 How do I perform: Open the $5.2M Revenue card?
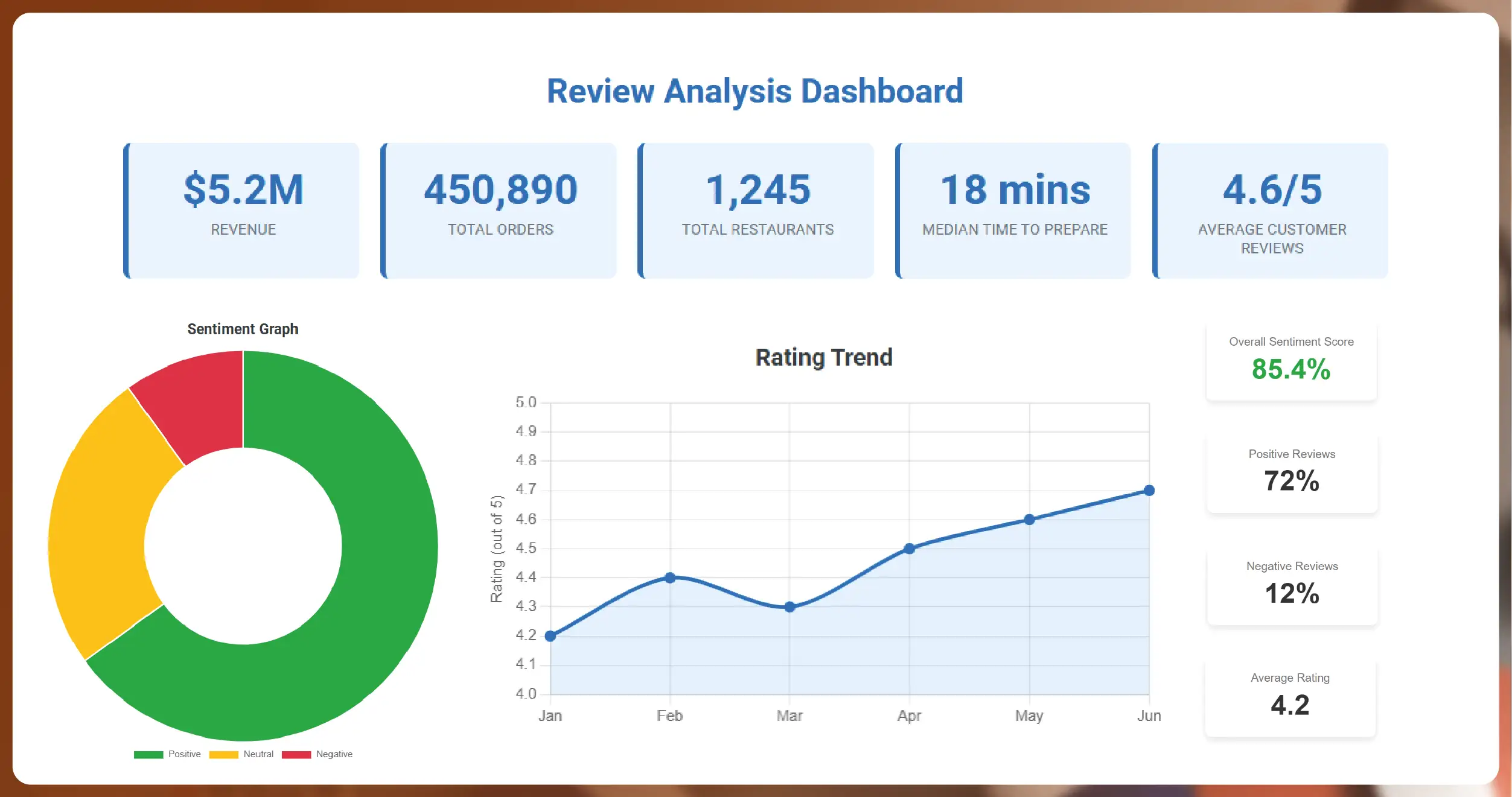(243, 211)
